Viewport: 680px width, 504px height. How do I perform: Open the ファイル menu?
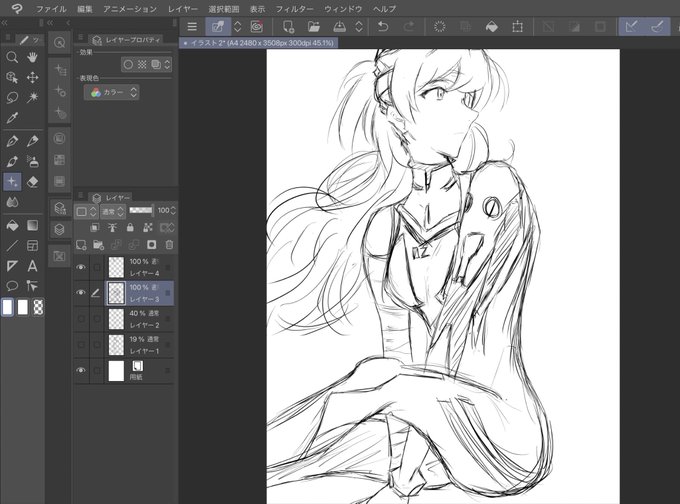click(x=51, y=9)
